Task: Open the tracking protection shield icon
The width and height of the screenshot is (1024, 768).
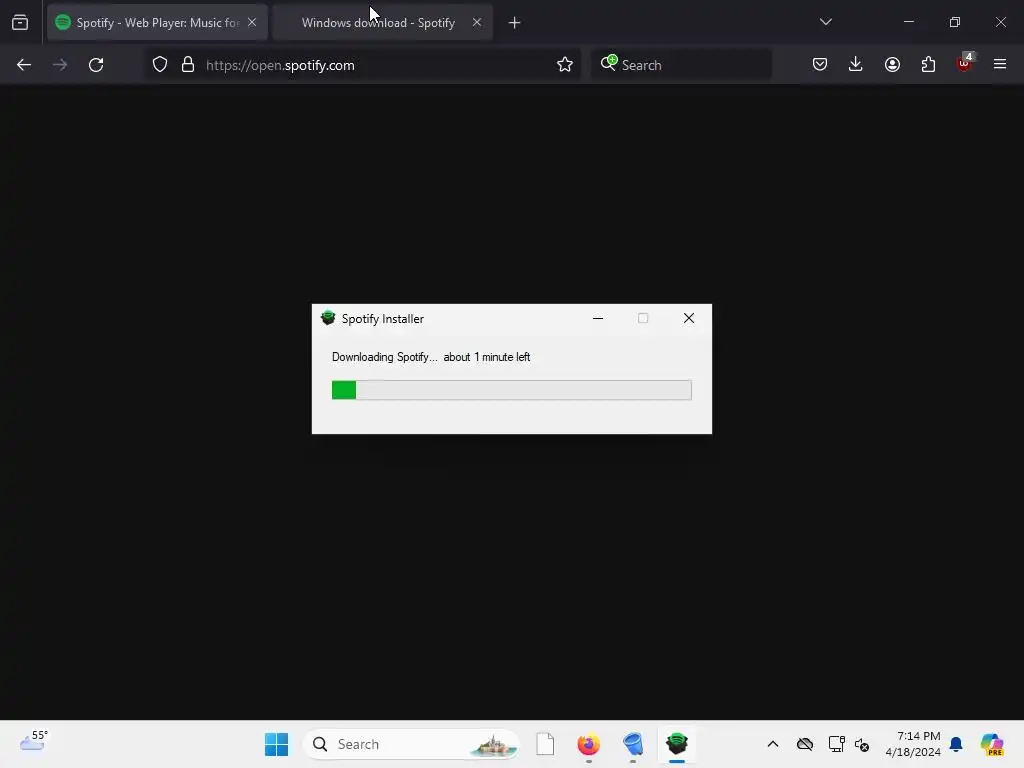Action: (160, 65)
